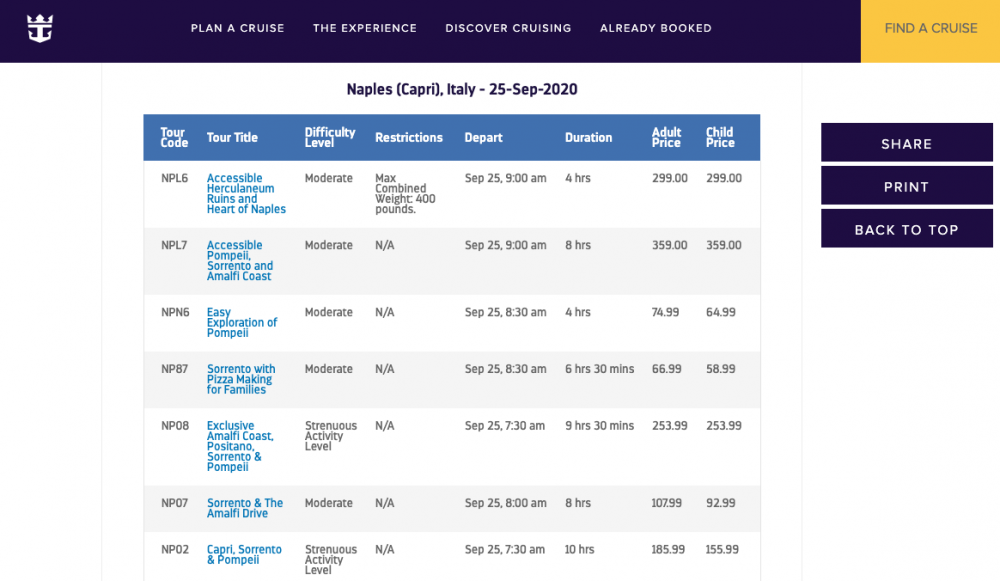The width and height of the screenshot is (1000, 581).
Task: Click the Find a Cruise button
Action: pos(930,31)
